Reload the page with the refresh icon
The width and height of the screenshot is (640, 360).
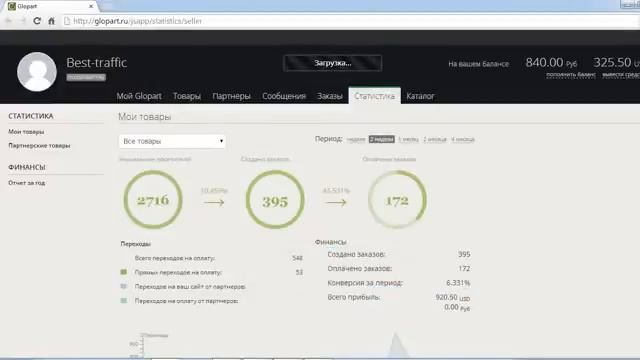click(x=37, y=21)
